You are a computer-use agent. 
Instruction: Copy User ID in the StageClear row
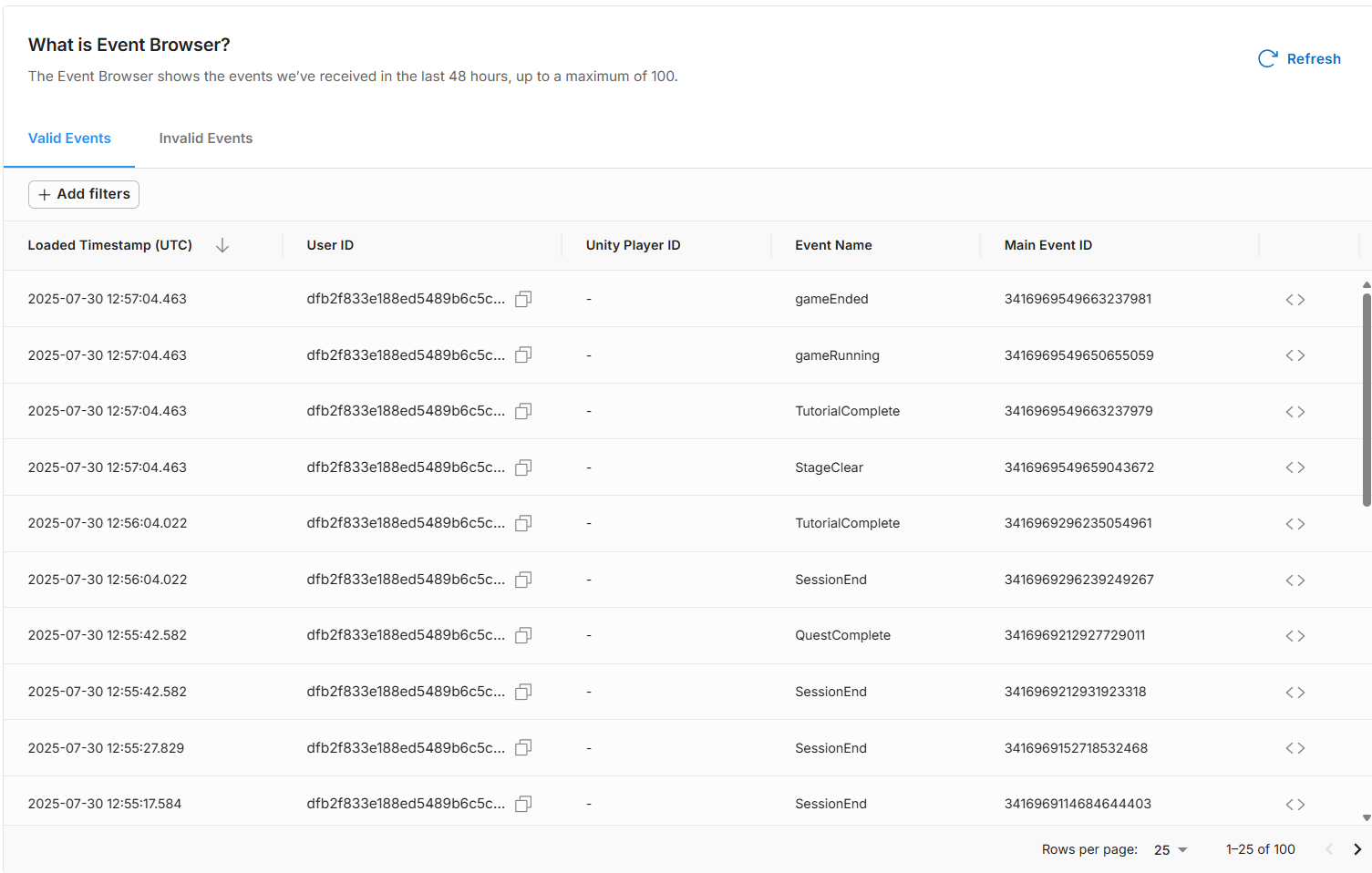[x=523, y=467]
